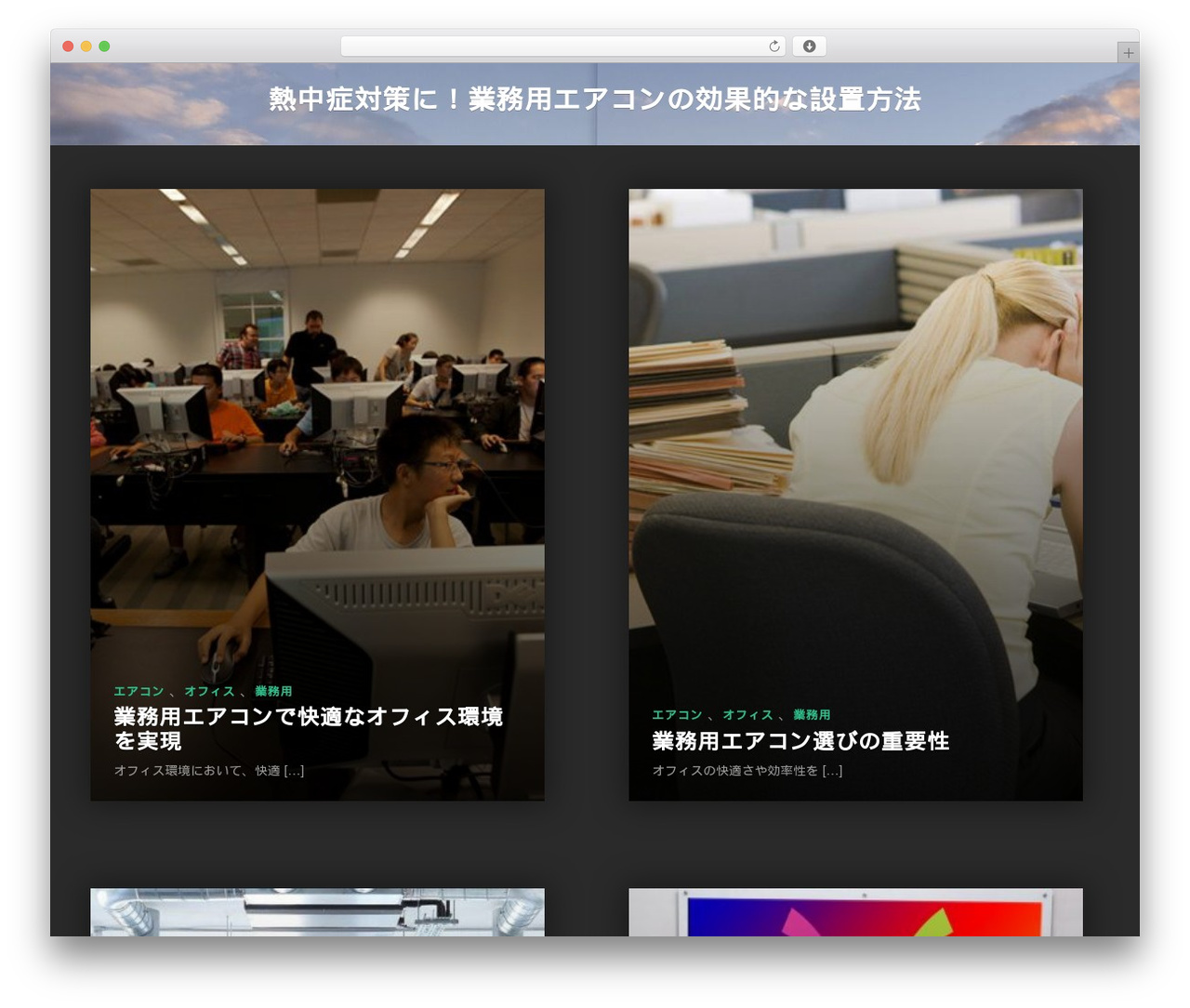Open the card with colorful gradient image
Viewport: 1190px width, 1008px height.
855,912
